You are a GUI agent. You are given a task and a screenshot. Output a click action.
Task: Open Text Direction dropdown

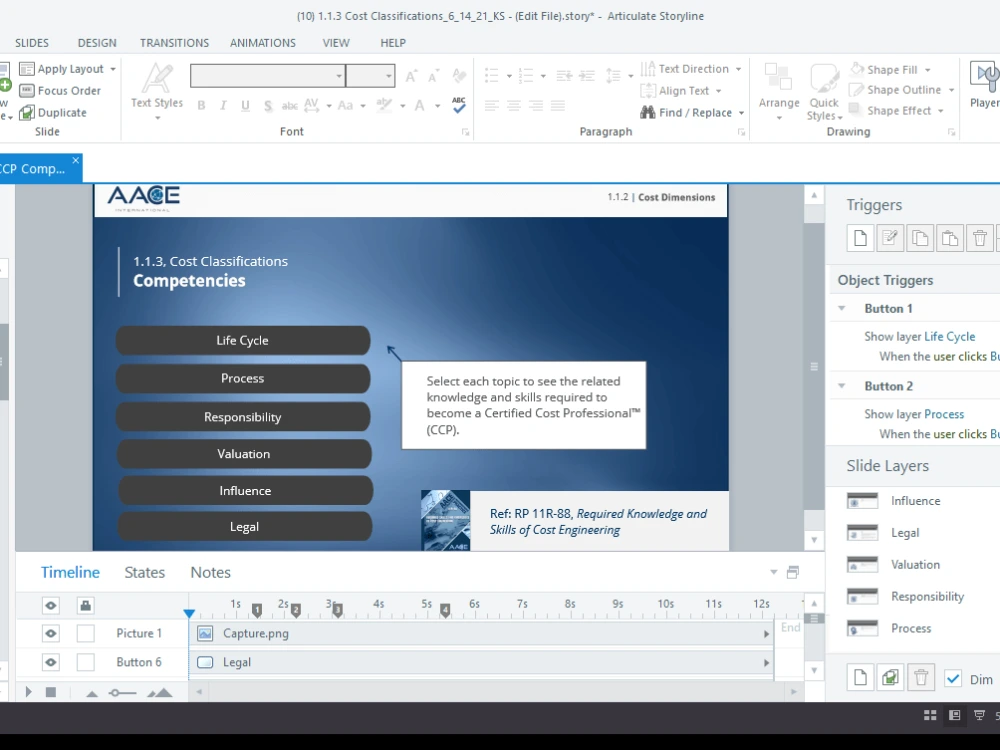tap(739, 69)
